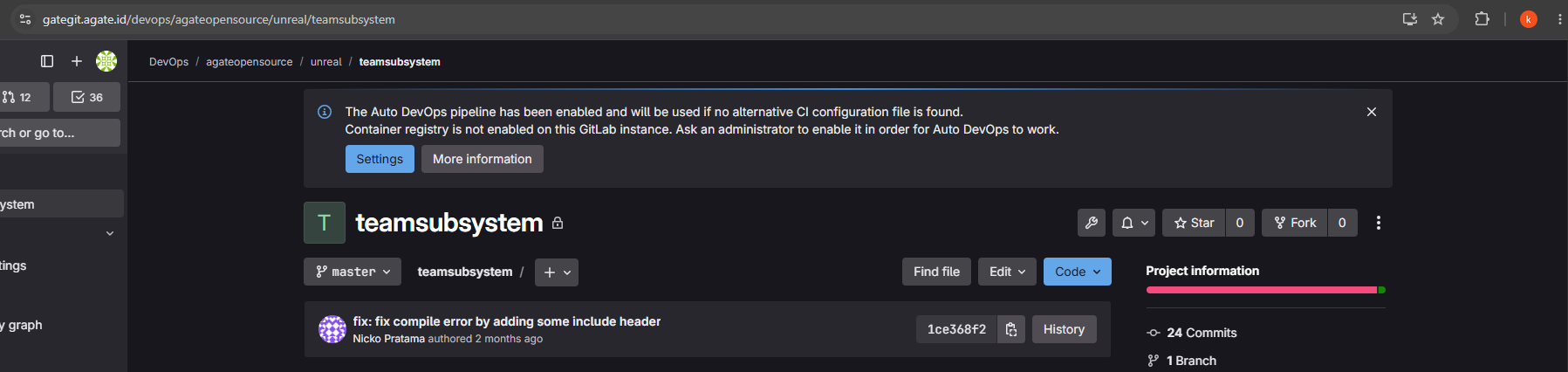Click the repository languages color bar

pyautogui.click(x=1266, y=290)
